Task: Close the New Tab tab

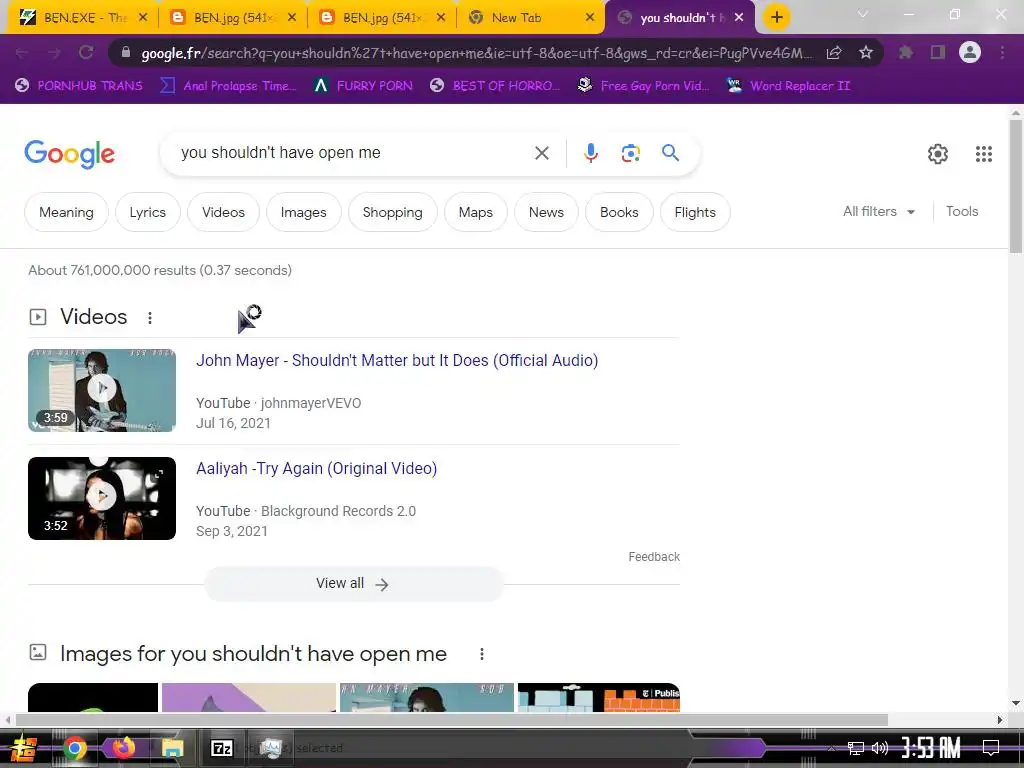Action: click(590, 18)
